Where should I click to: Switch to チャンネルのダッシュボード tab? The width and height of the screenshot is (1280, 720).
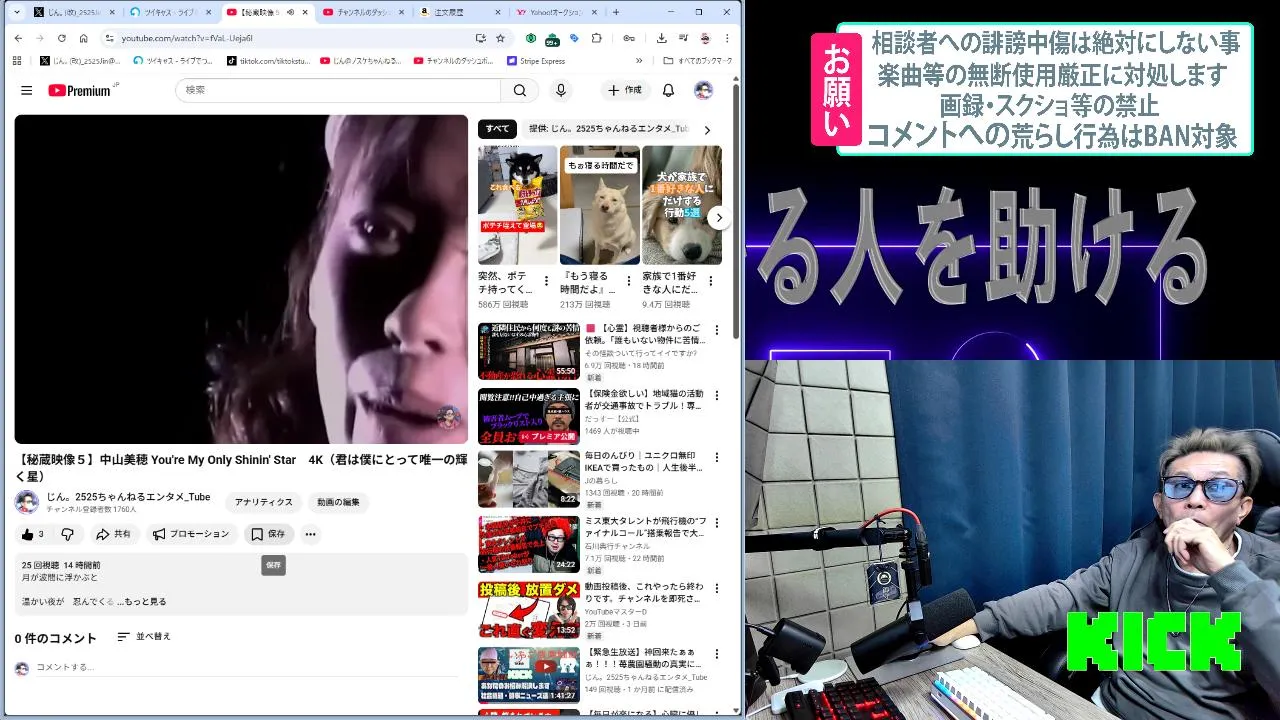(364, 12)
